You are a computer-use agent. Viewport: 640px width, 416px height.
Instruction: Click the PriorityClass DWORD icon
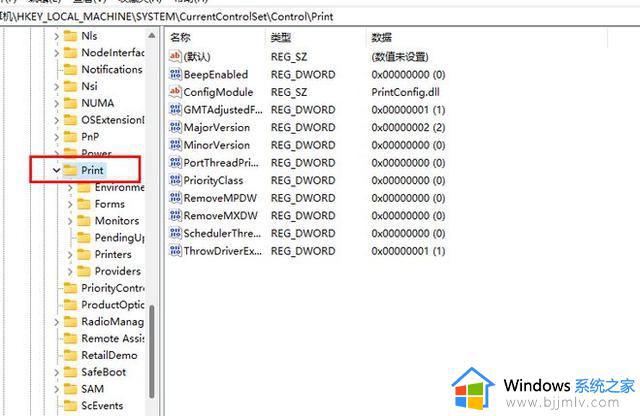(x=175, y=180)
